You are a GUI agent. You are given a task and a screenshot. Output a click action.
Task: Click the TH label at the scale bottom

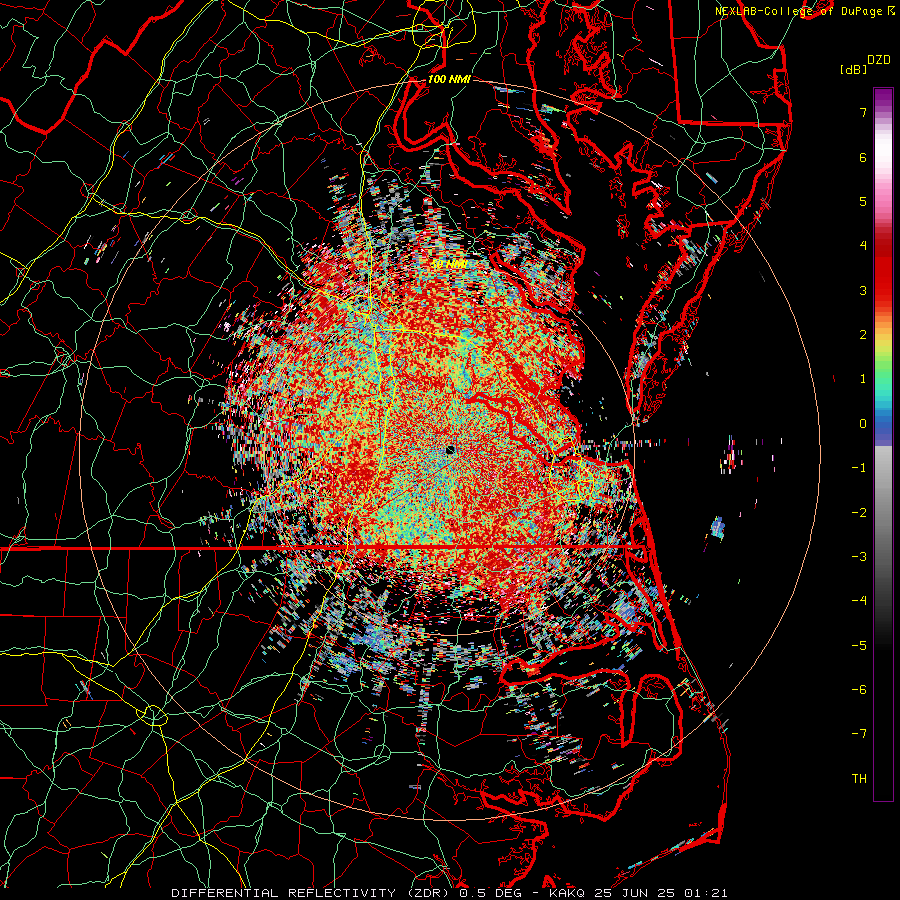coord(859,779)
